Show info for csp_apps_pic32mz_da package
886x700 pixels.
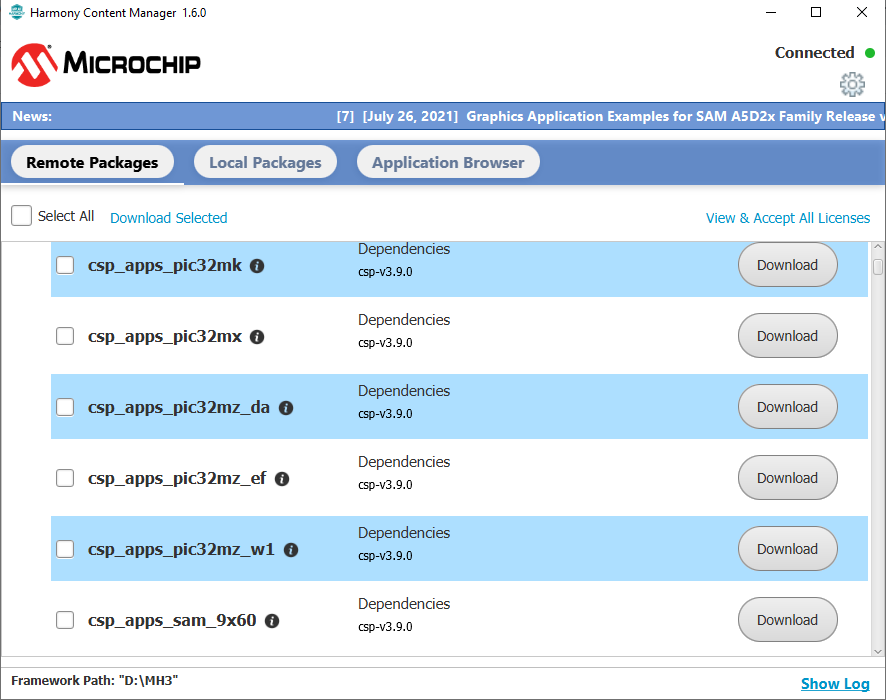(x=286, y=408)
